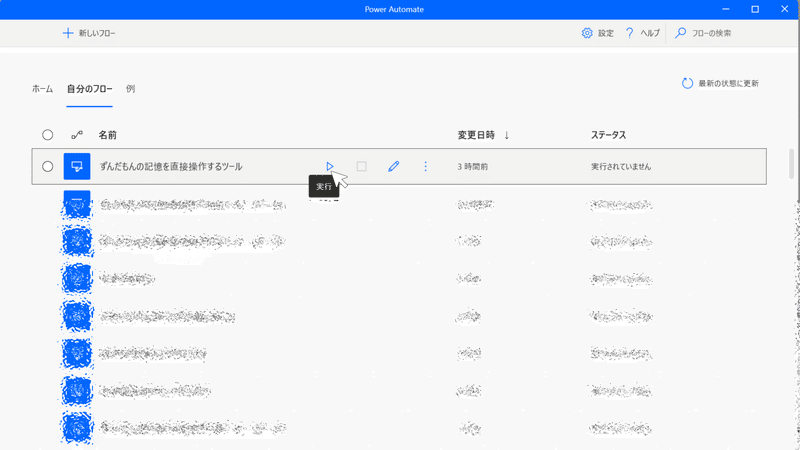Image resolution: width=800 pixels, height=450 pixels.
Task: Open 設定 with the gear icon
Action: (587, 33)
